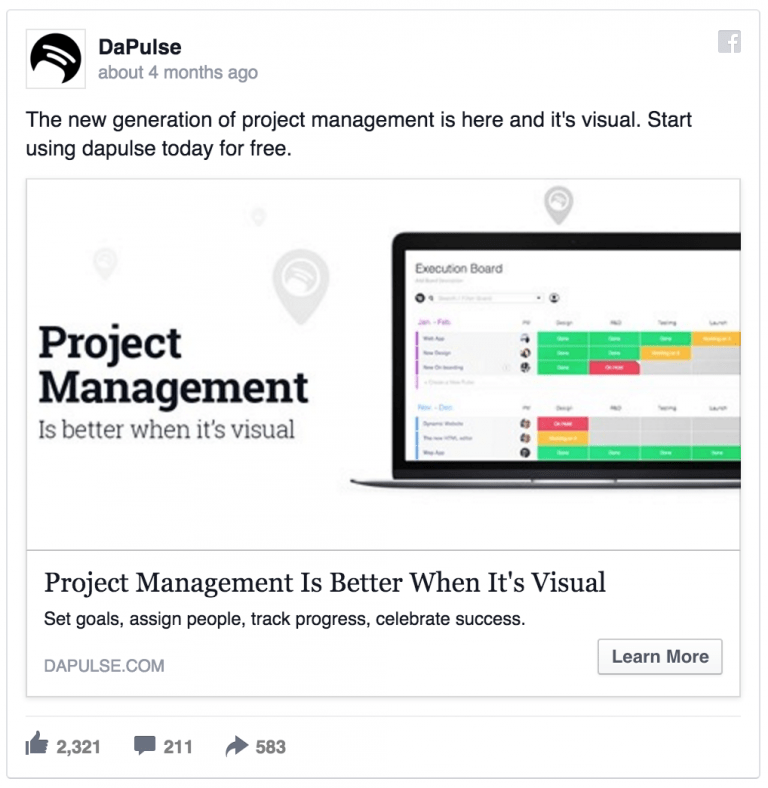Open the board search filter dropdown arrow
Screen dimensions: 768x788
[x=539, y=298]
